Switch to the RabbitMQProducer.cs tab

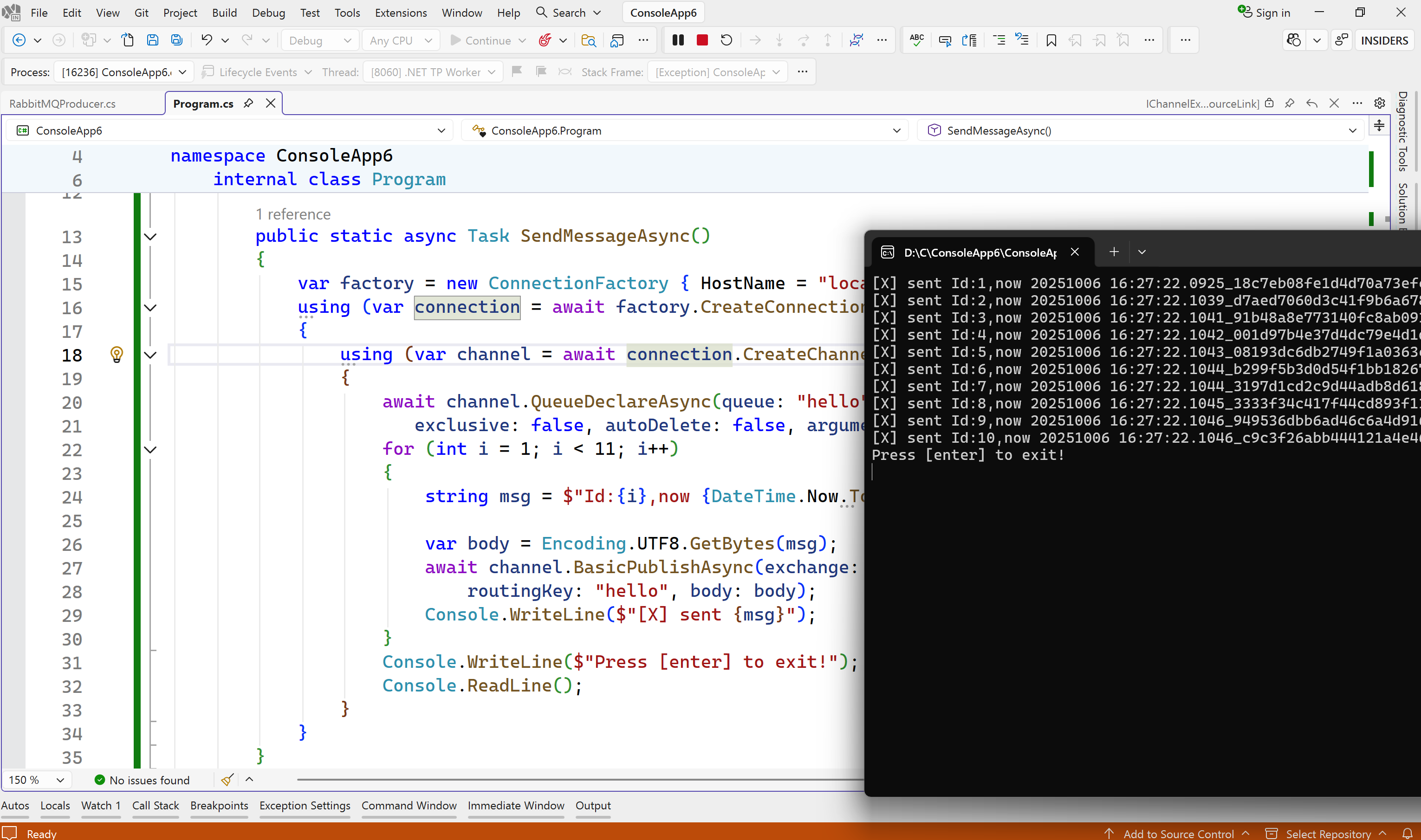pyautogui.click(x=62, y=103)
